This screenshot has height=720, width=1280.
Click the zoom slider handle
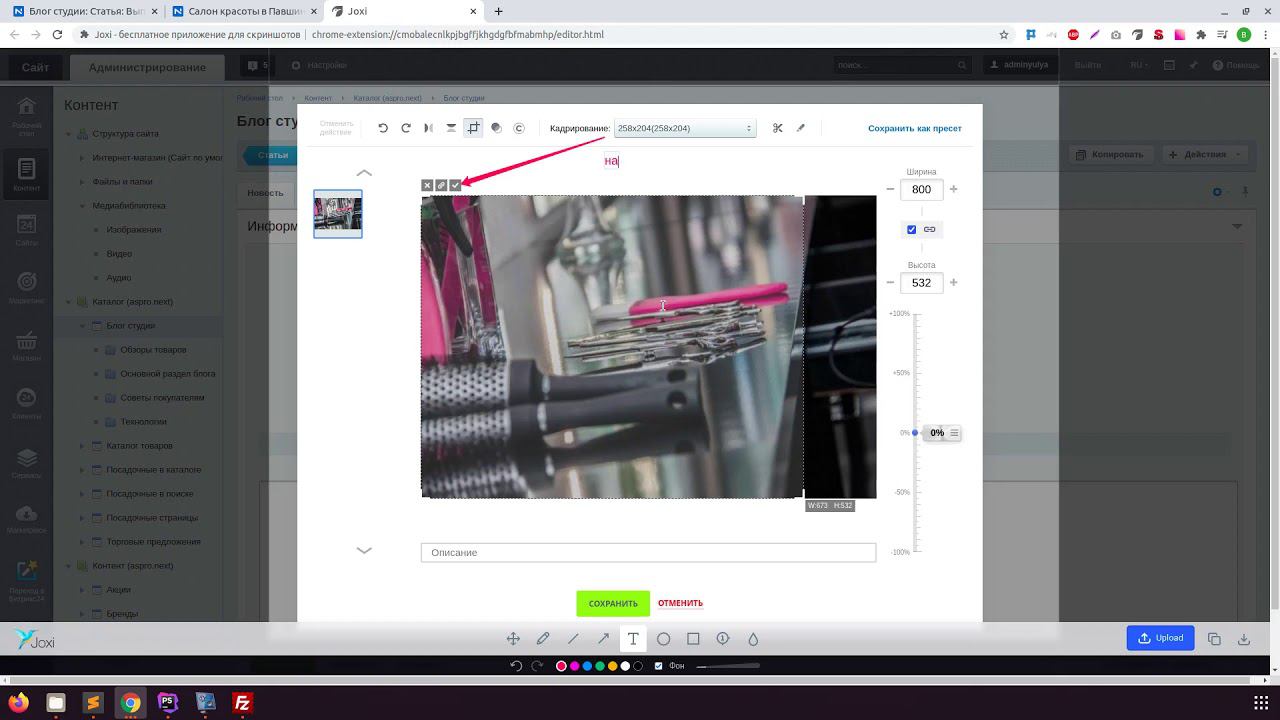(914, 433)
